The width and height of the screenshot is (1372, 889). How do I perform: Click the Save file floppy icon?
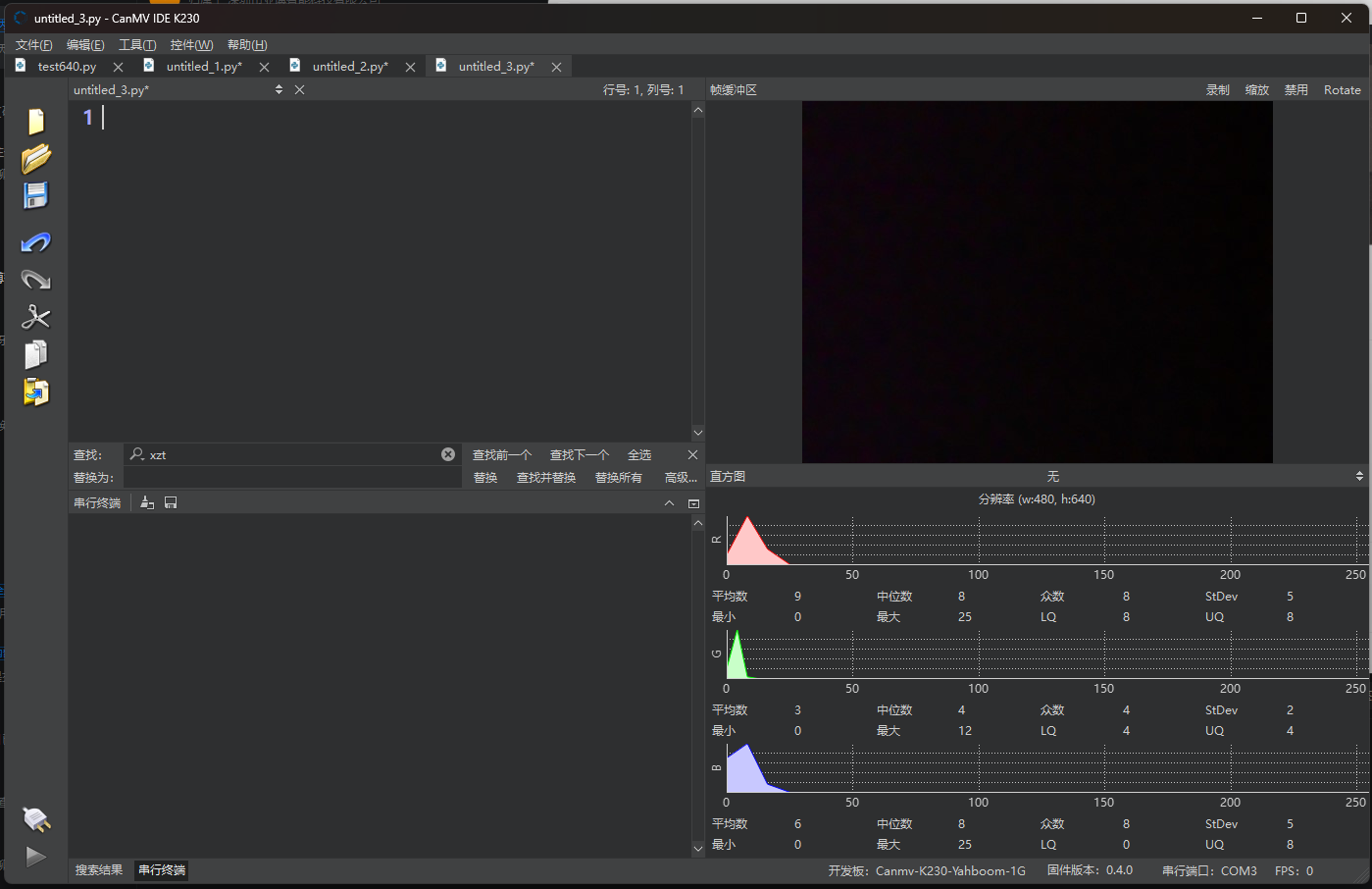click(36, 195)
